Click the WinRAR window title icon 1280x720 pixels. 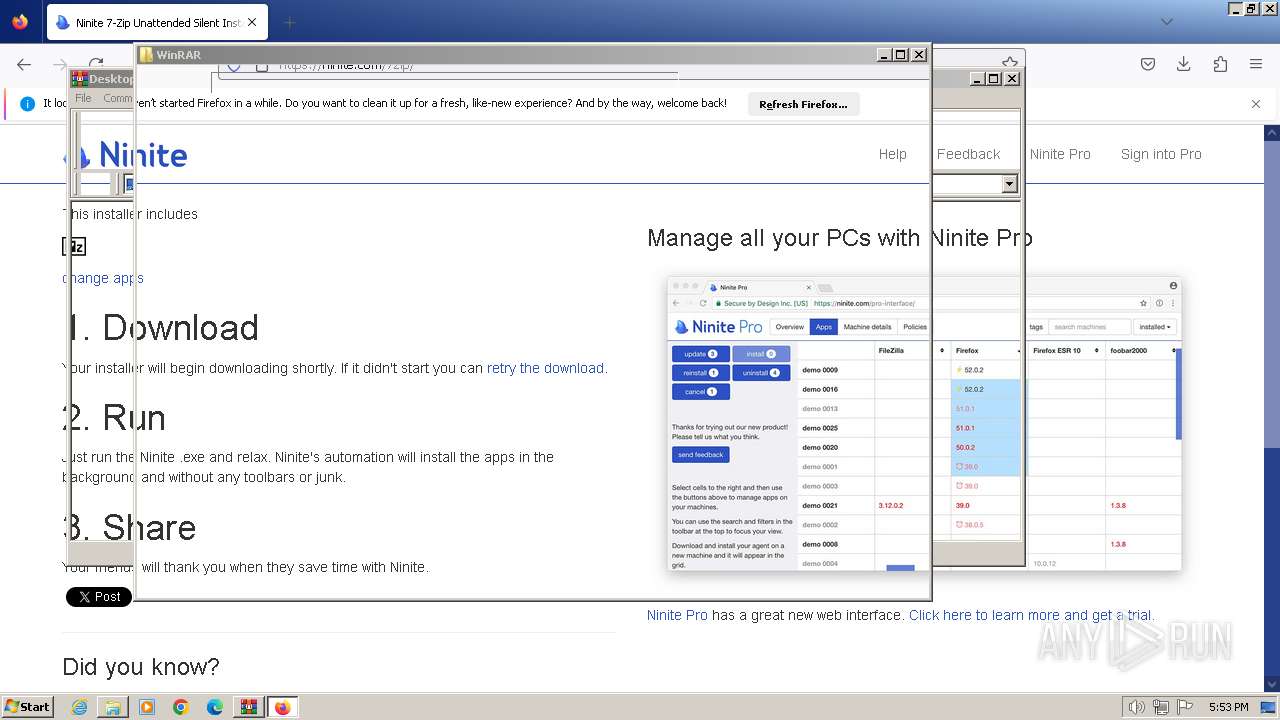146,55
